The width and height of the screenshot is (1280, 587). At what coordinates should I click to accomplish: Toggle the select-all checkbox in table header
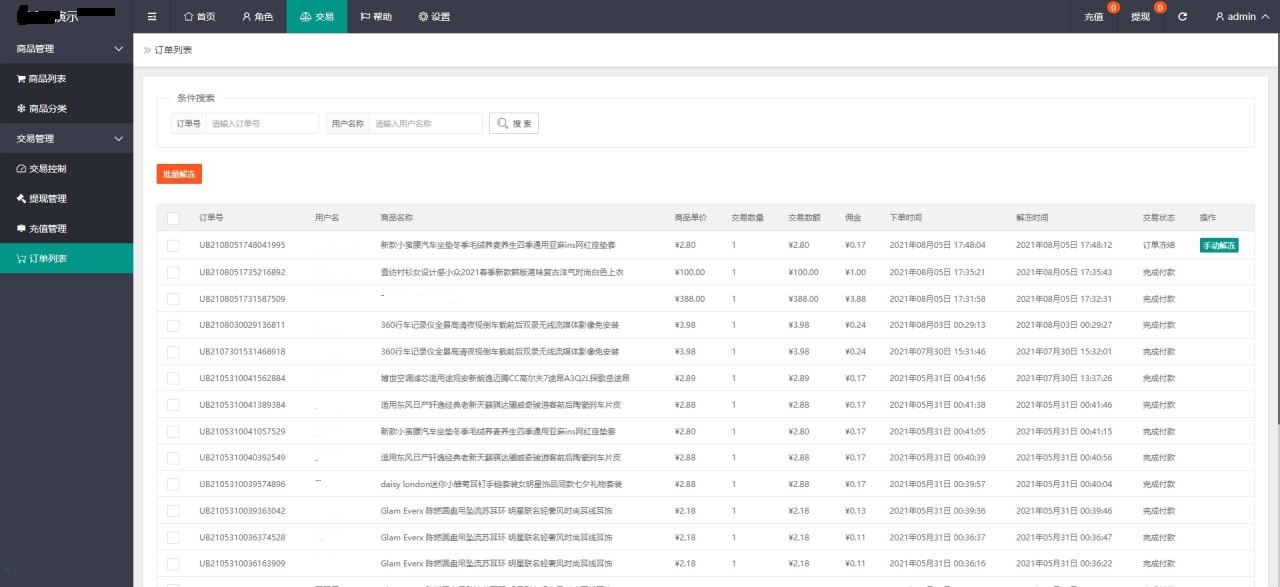[x=173, y=218]
